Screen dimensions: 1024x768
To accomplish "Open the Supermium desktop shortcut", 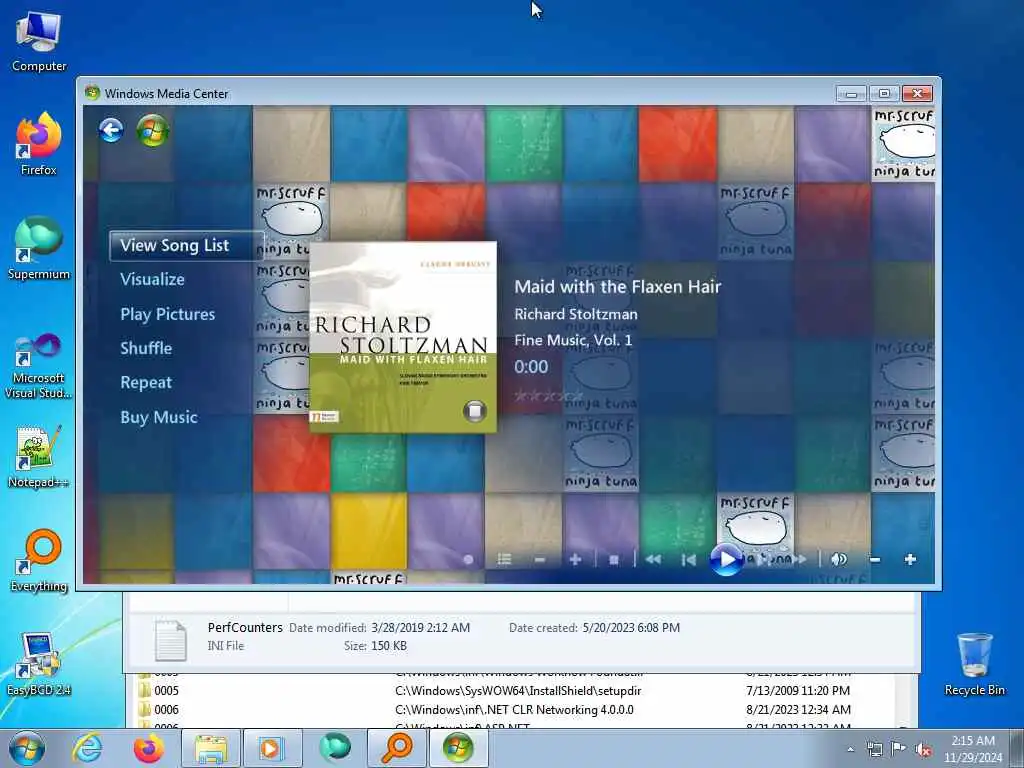I will click(x=39, y=248).
